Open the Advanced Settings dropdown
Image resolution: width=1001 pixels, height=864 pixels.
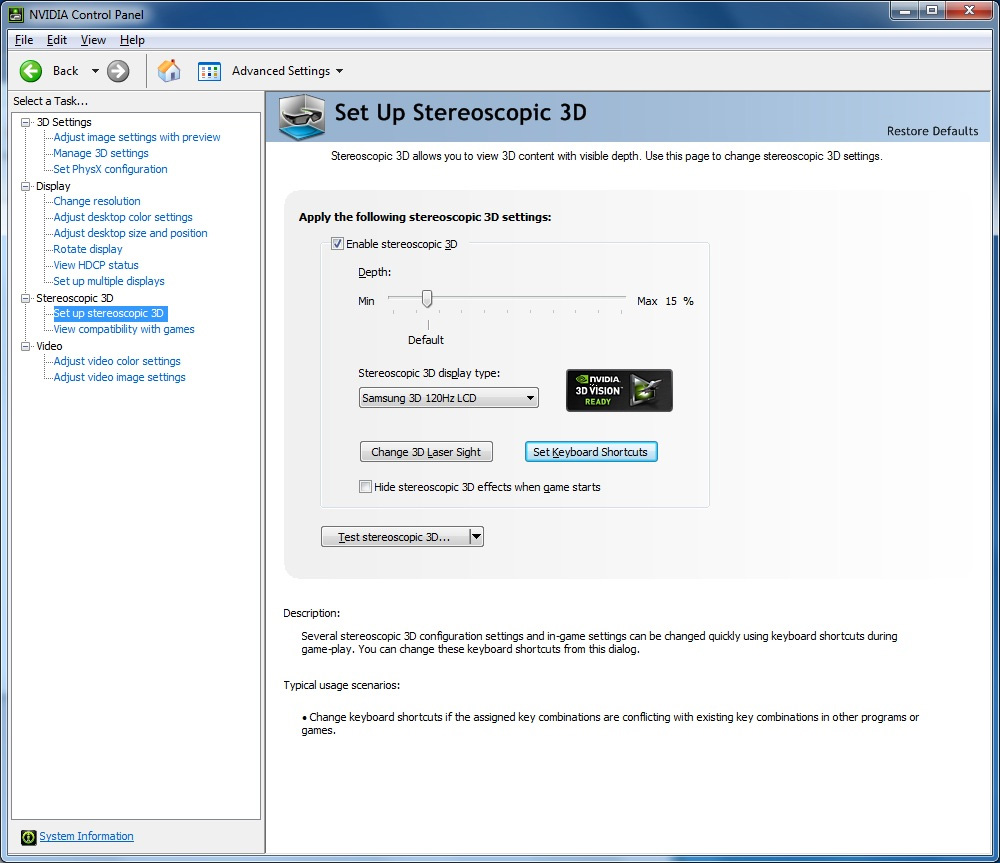(339, 71)
